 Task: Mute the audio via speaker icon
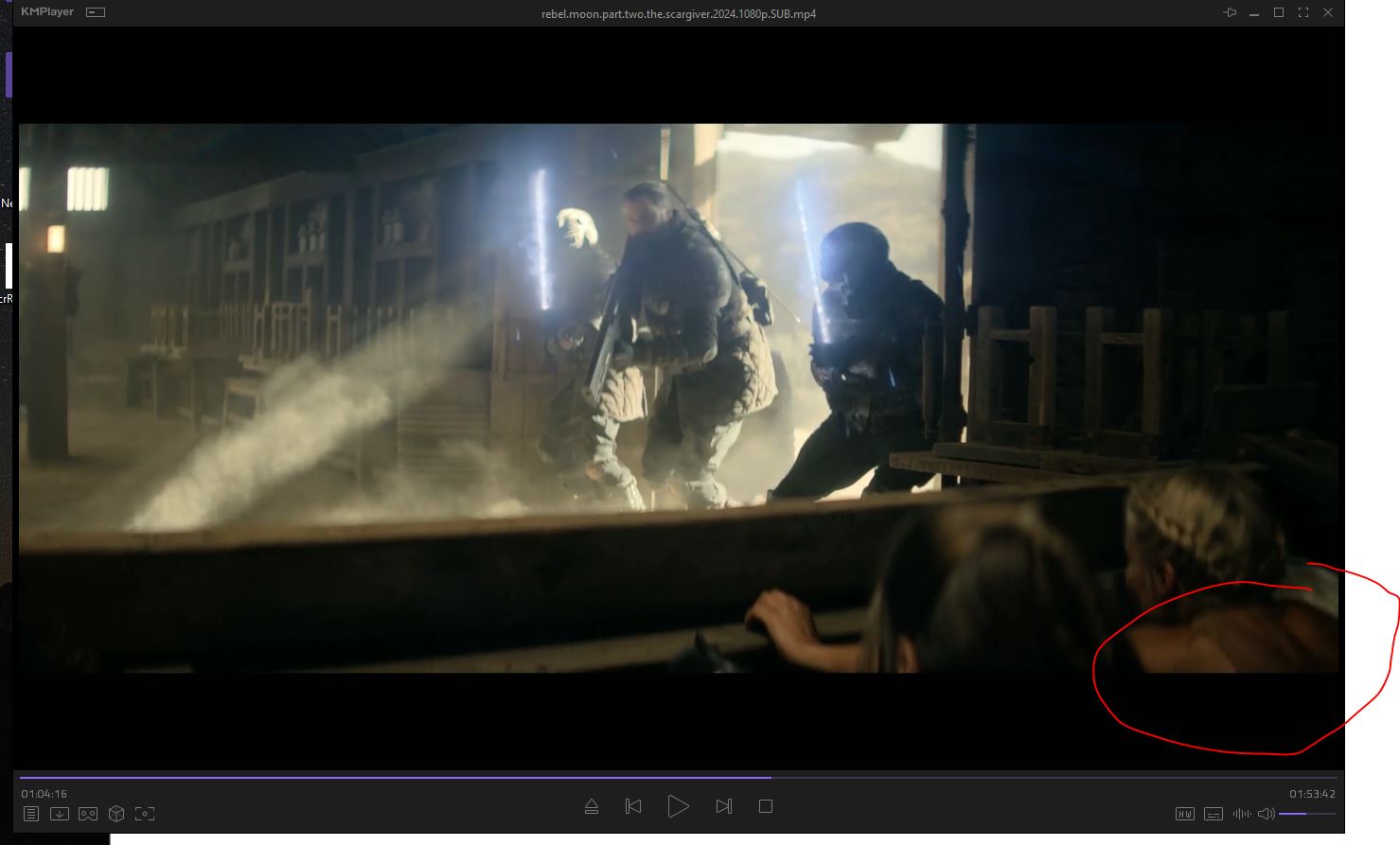pyautogui.click(x=1266, y=814)
